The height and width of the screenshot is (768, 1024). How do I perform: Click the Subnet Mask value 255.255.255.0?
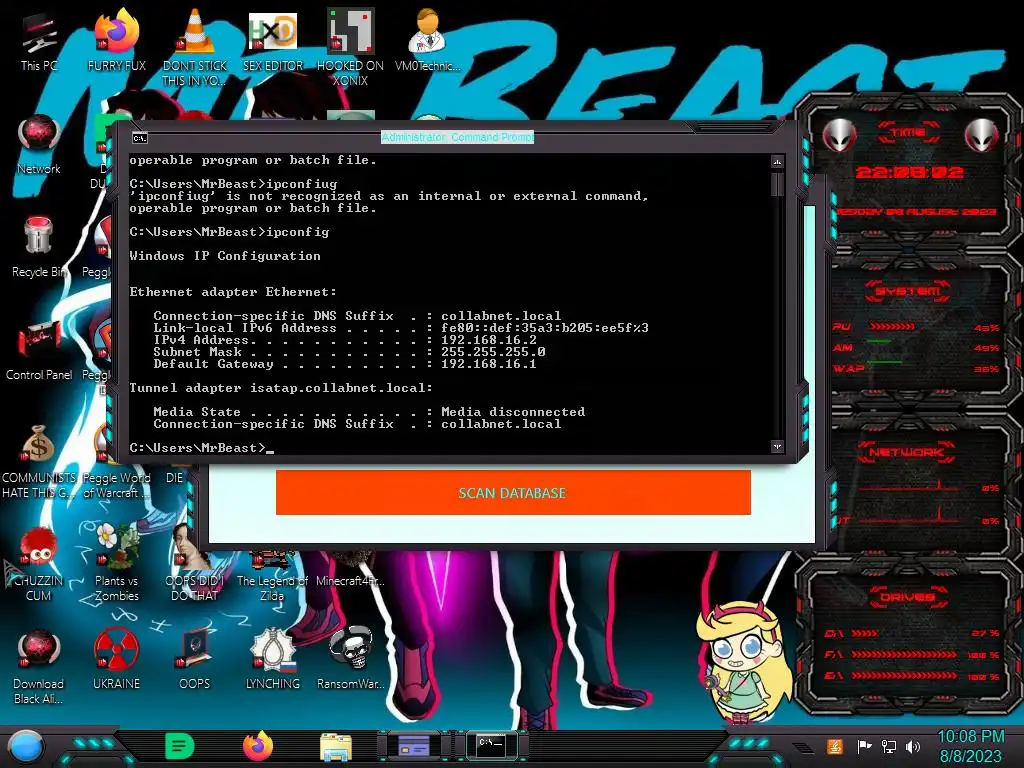pyautogui.click(x=493, y=351)
